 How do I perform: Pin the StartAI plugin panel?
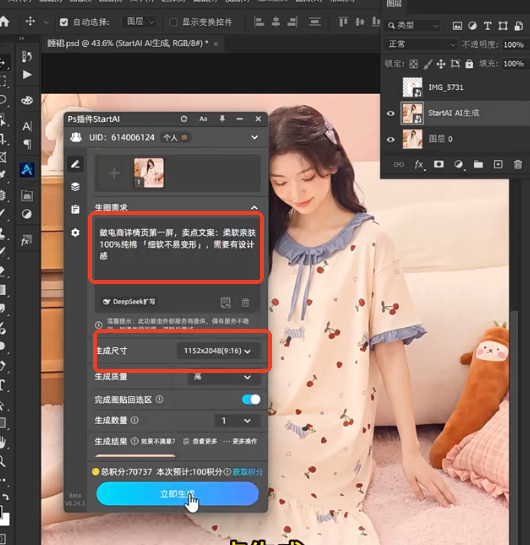(x=222, y=119)
